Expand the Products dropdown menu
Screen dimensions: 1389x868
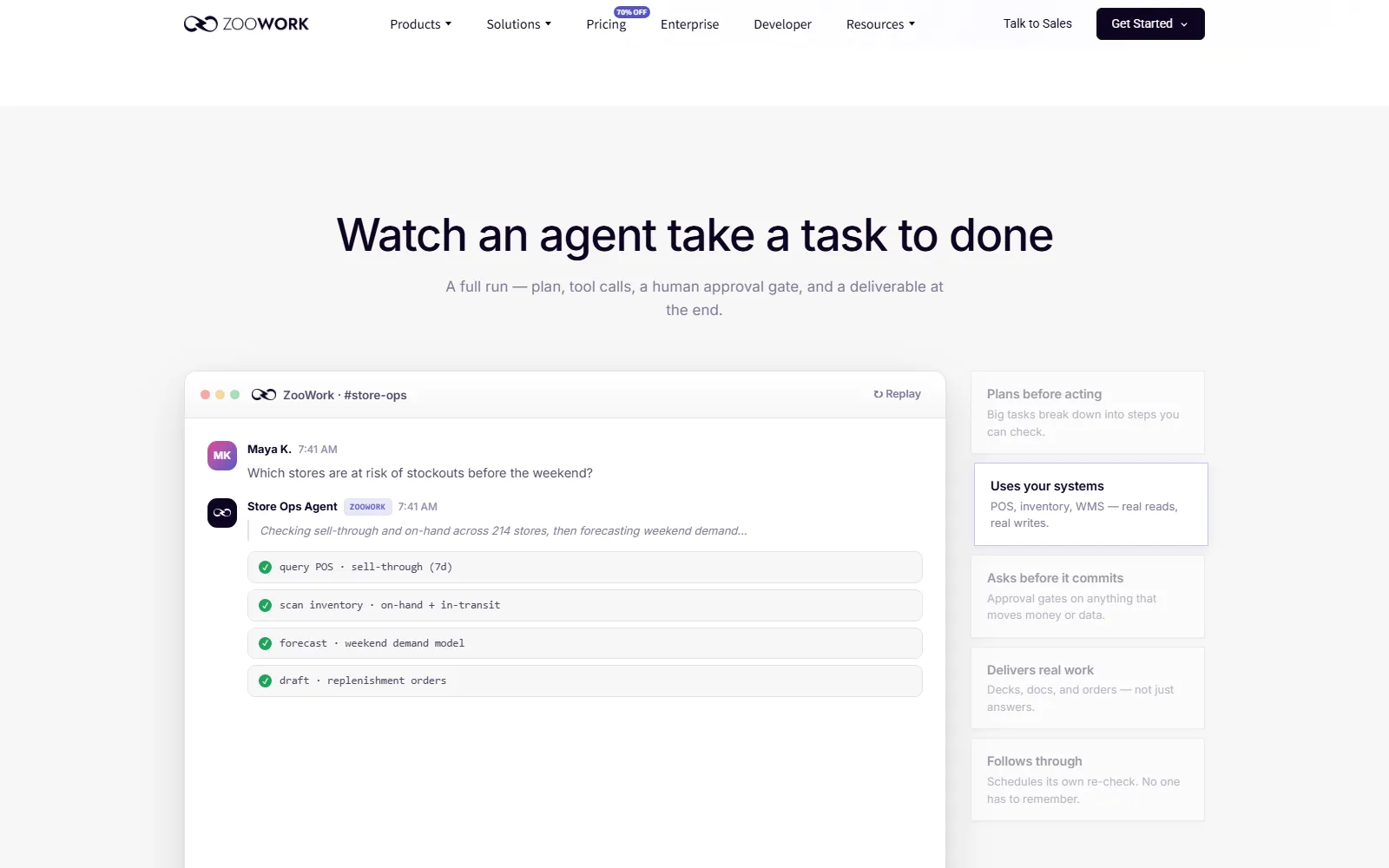[x=421, y=24]
